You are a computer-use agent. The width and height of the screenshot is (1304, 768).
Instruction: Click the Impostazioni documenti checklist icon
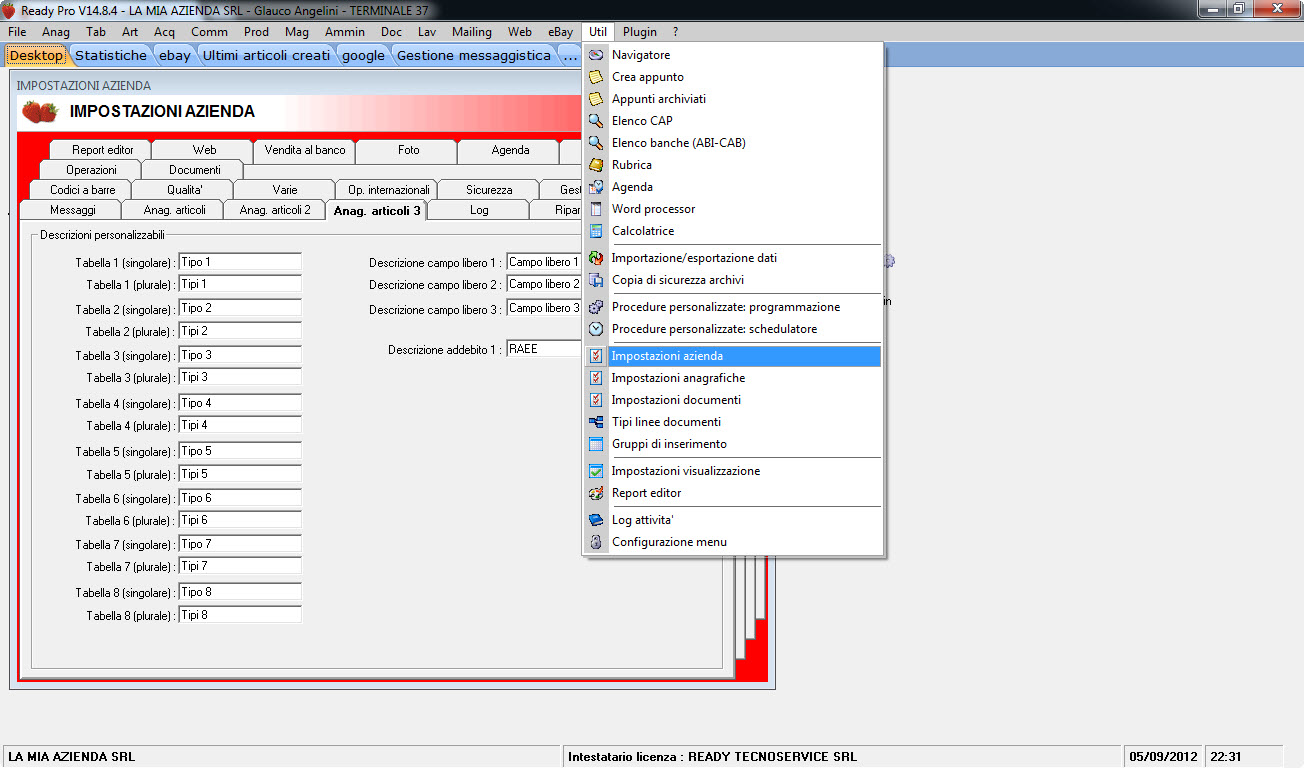(596, 400)
